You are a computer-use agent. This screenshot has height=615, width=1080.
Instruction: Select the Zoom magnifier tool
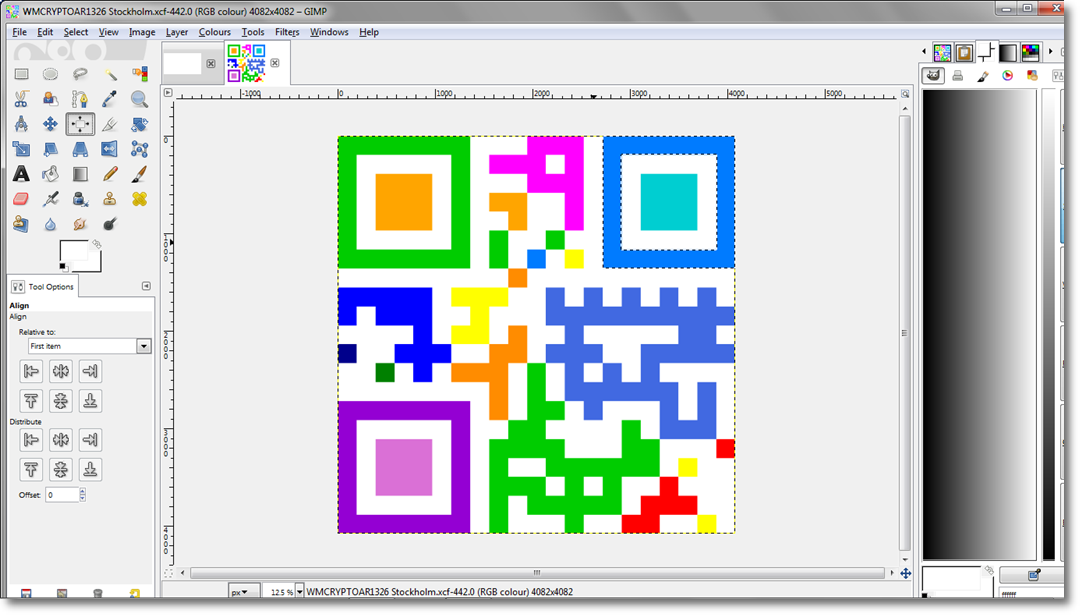139,99
